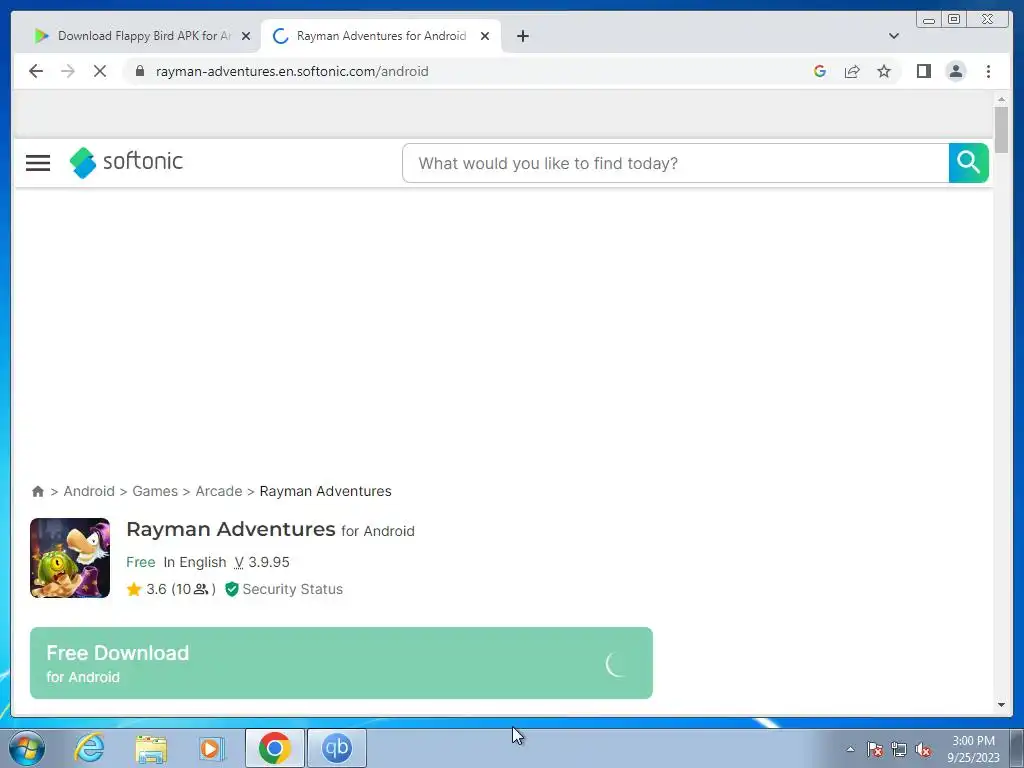Screen dimensions: 1024x768
Task: Open the Windows Start button
Action: click(27, 748)
